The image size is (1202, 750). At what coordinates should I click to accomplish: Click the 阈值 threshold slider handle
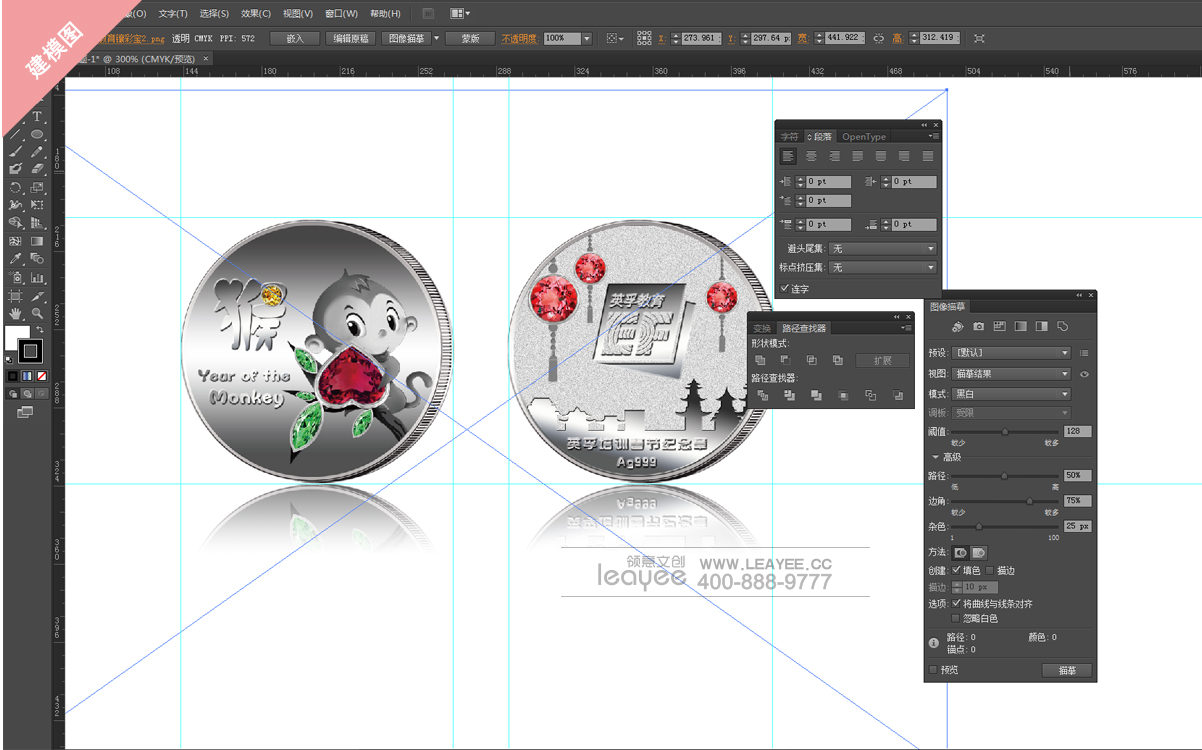point(1005,431)
